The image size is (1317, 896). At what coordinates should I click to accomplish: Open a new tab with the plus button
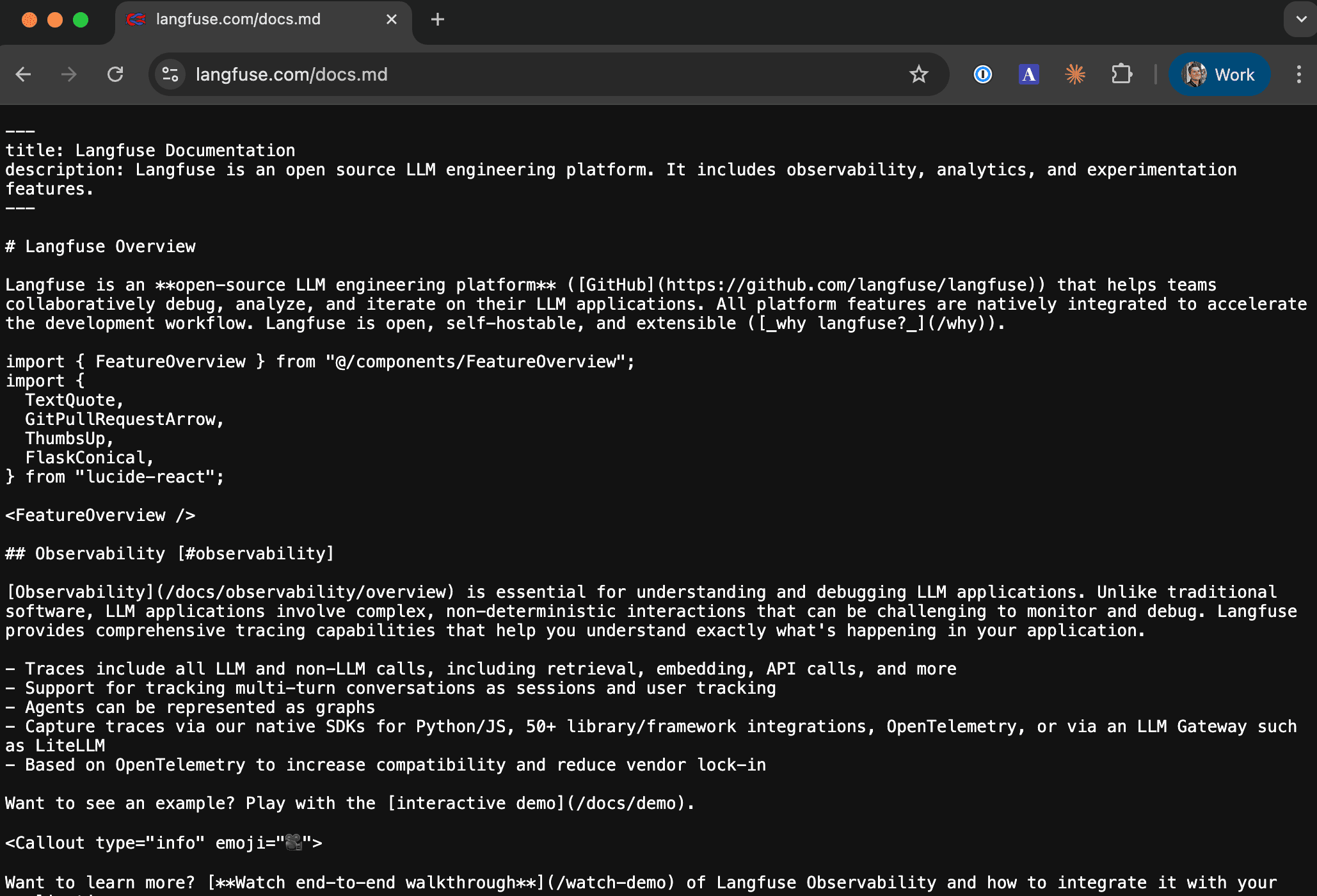pos(438,19)
